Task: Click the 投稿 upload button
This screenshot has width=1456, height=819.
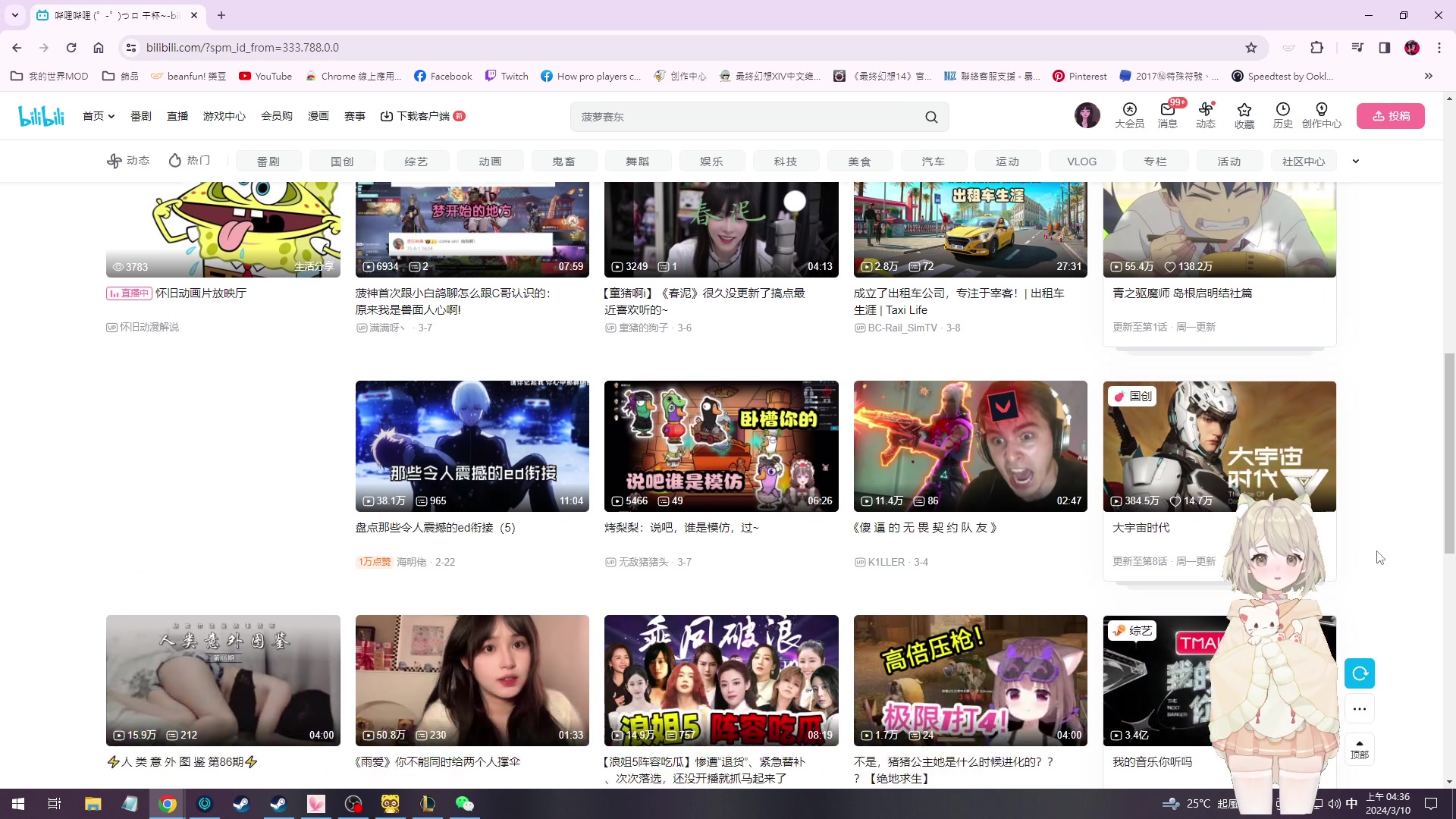Action: pyautogui.click(x=1391, y=116)
